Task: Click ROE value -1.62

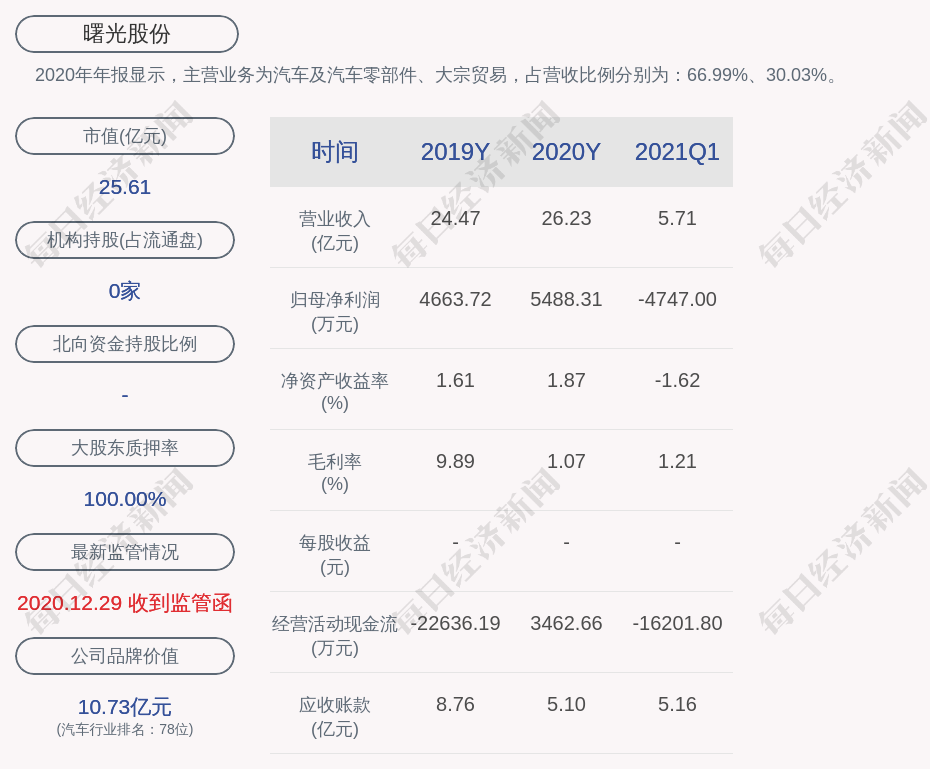Action: [677, 380]
